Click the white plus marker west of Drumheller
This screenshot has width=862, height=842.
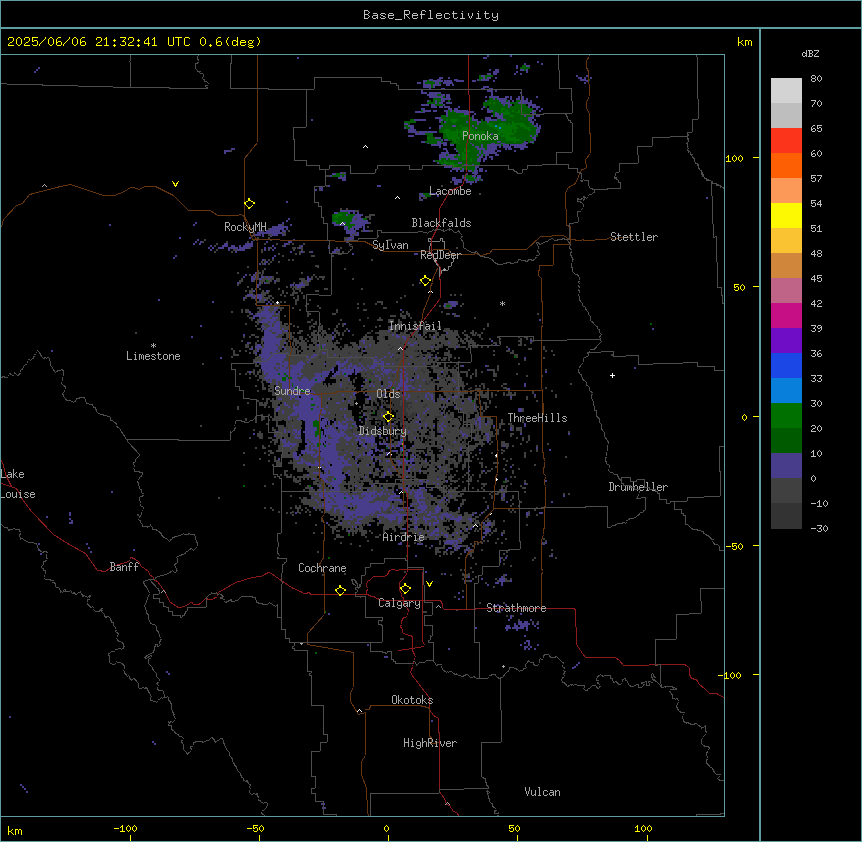[x=612, y=375]
